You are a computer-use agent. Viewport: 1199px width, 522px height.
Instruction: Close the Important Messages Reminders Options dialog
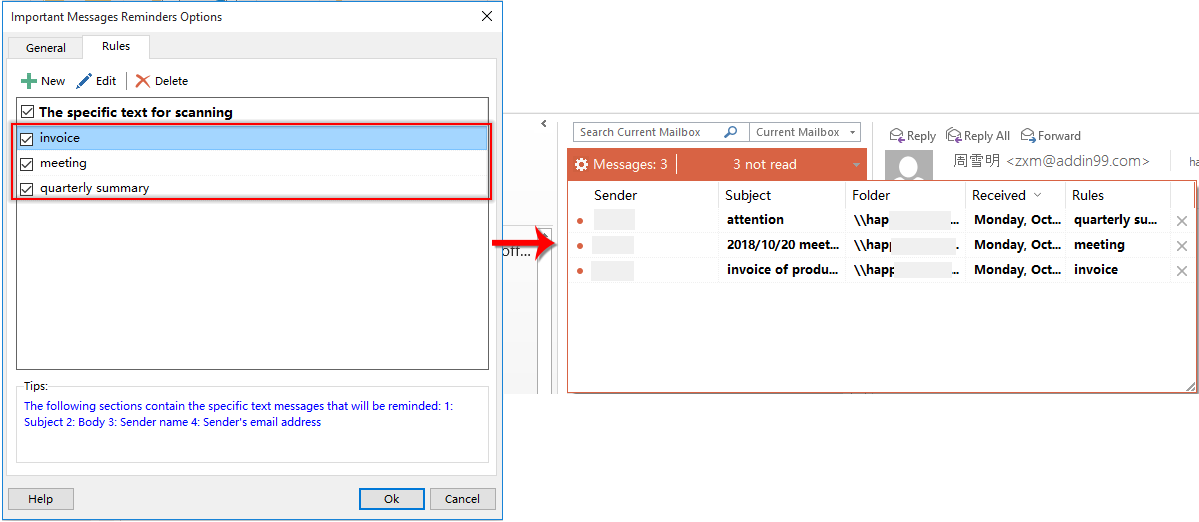click(x=486, y=16)
